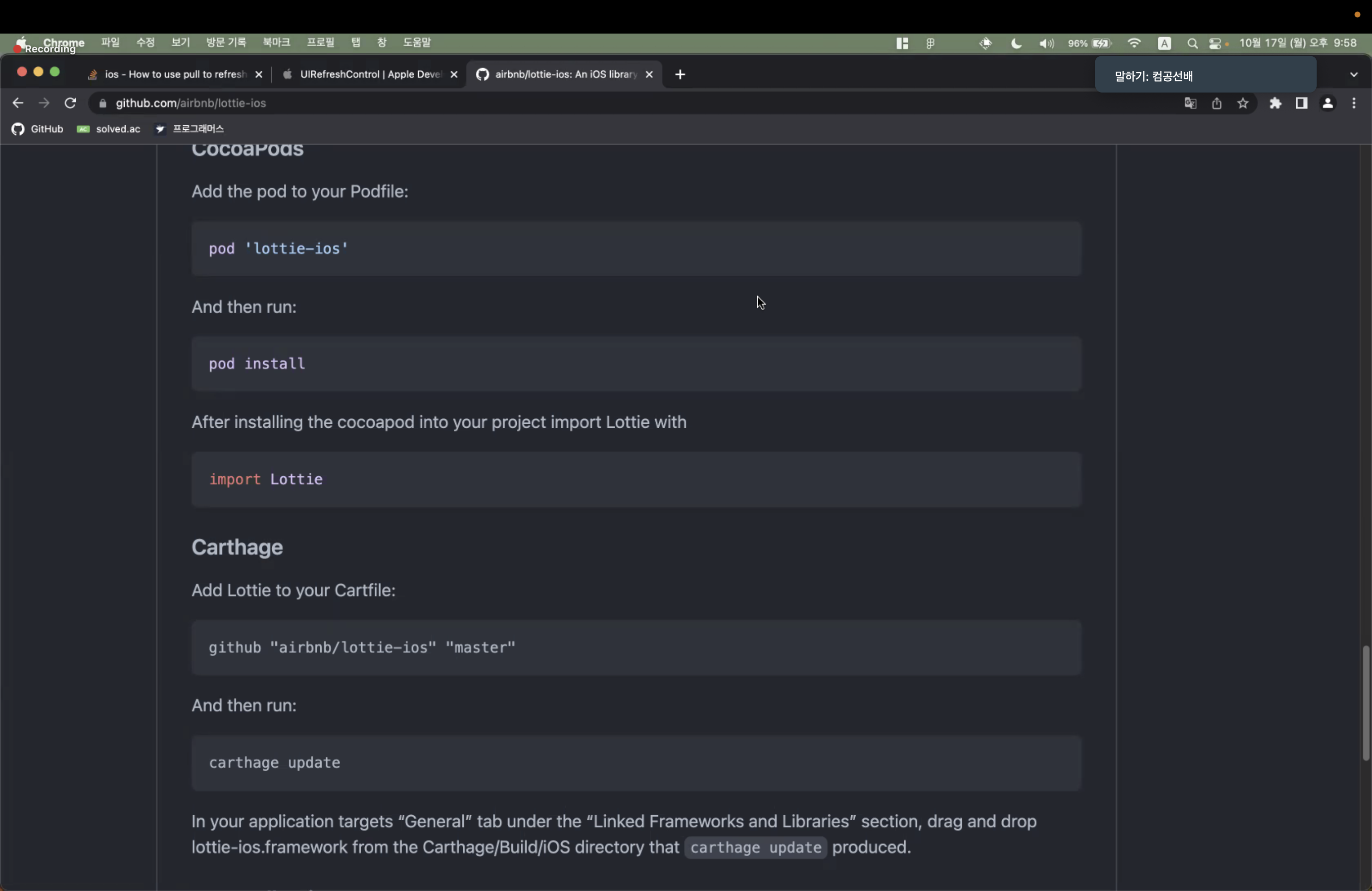The width and height of the screenshot is (1372, 891).
Task: Toggle the Chrome side panel icon
Action: (1301, 103)
